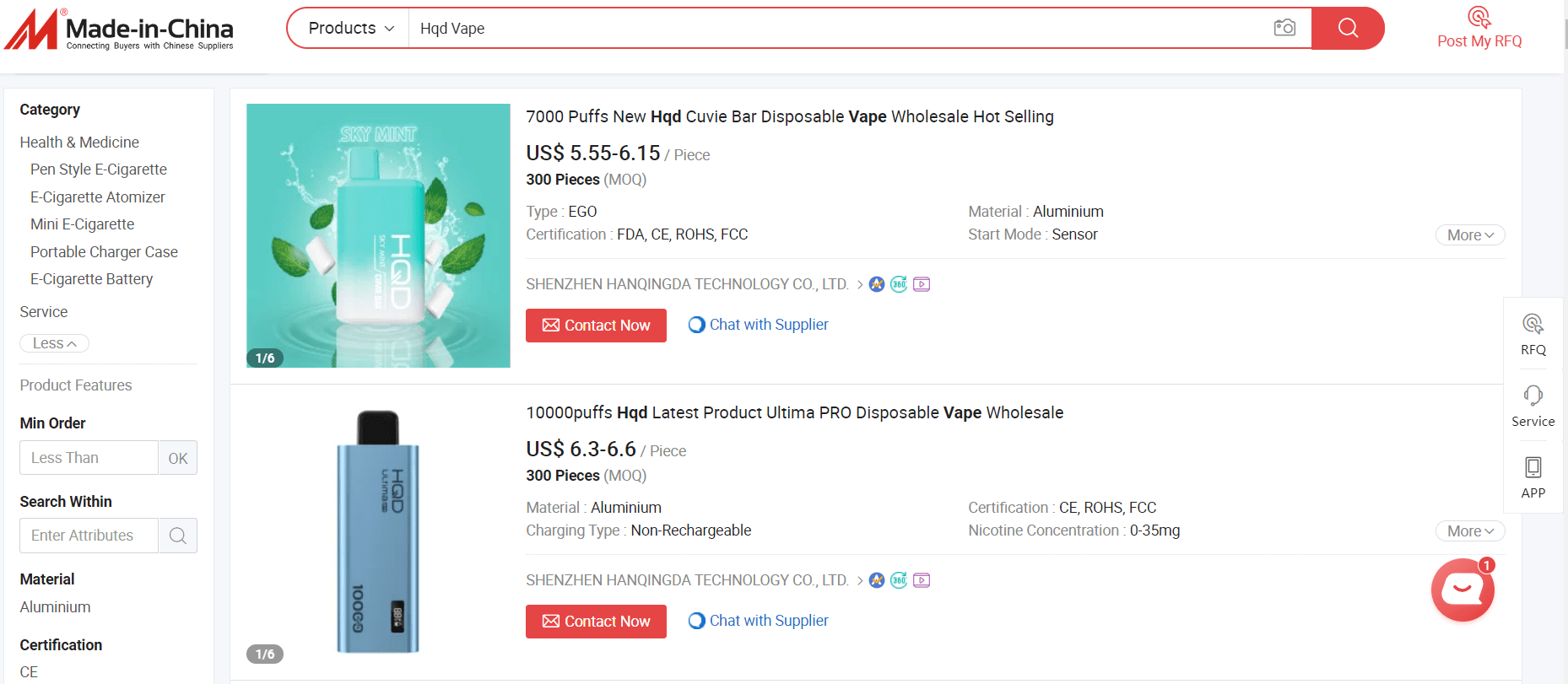The height and width of the screenshot is (684, 1568).
Task: Click Contact Now for the Cuvie Bar product
Action: pos(596,326)
